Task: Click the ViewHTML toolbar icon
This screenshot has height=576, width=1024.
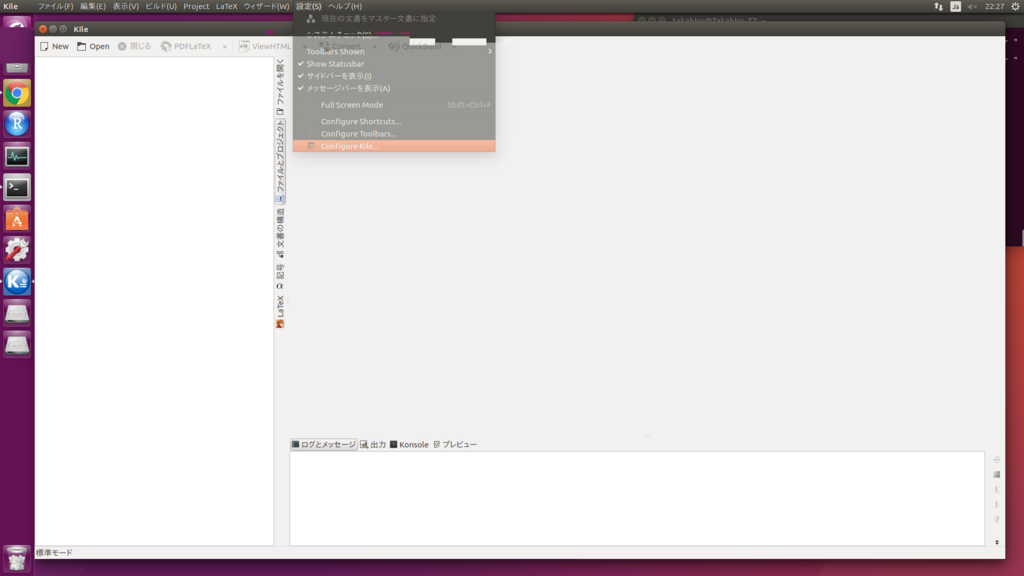Action: click(264, 46)
